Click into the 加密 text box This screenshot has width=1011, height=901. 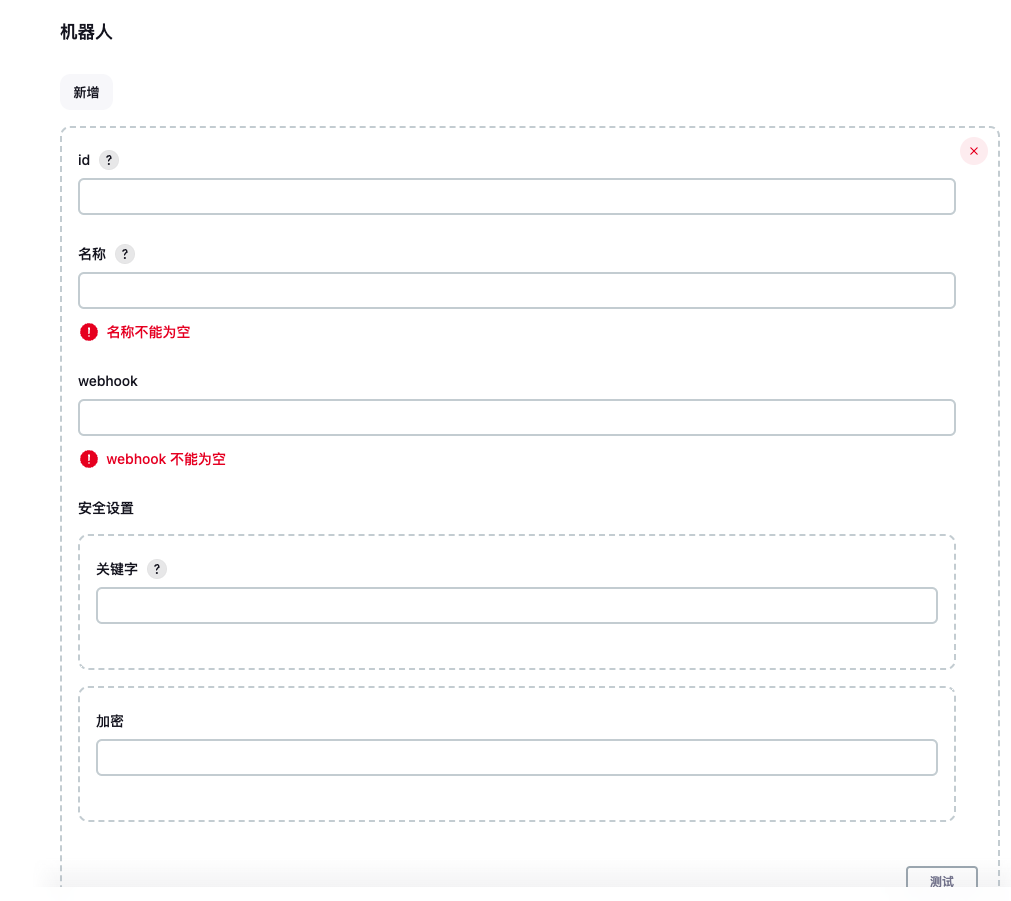click(516, 757)
